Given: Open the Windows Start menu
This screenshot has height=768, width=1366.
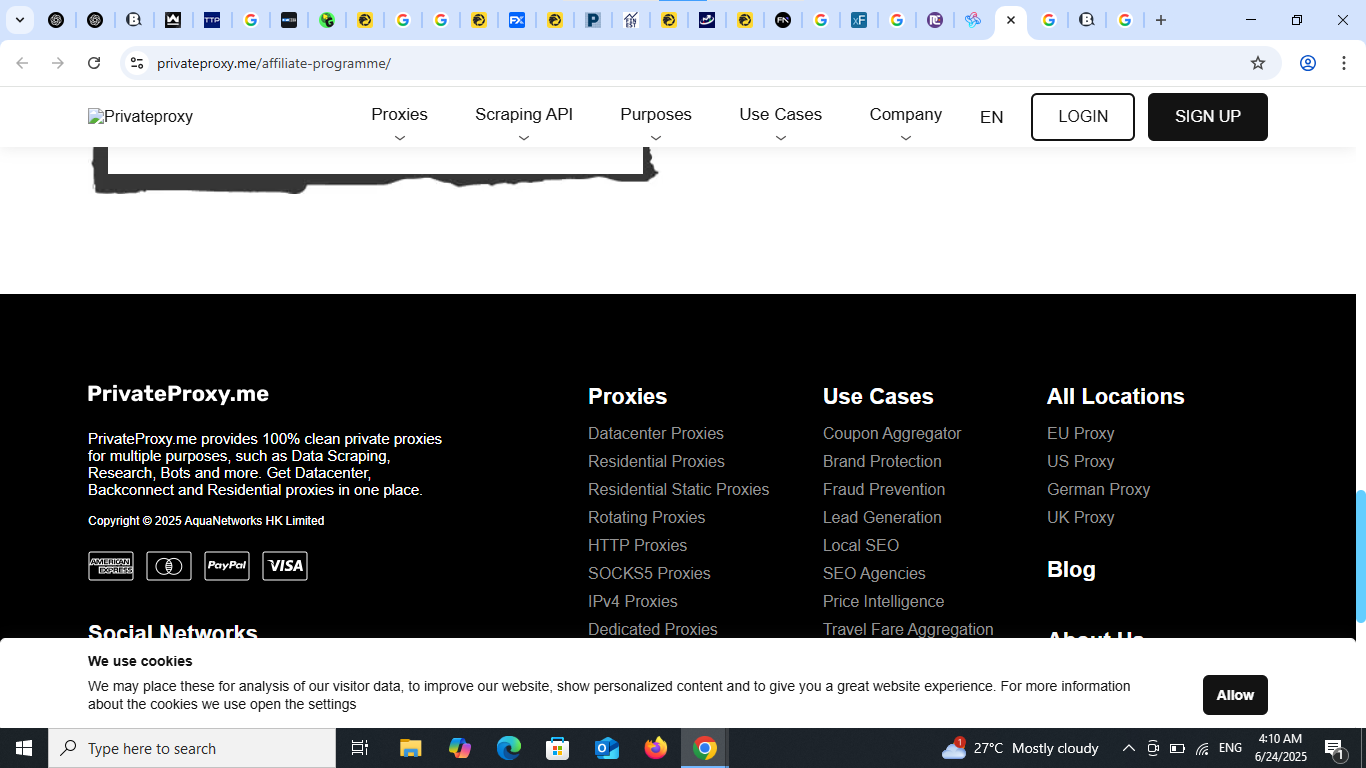Looking at the screenshot, I should [24, 748].
